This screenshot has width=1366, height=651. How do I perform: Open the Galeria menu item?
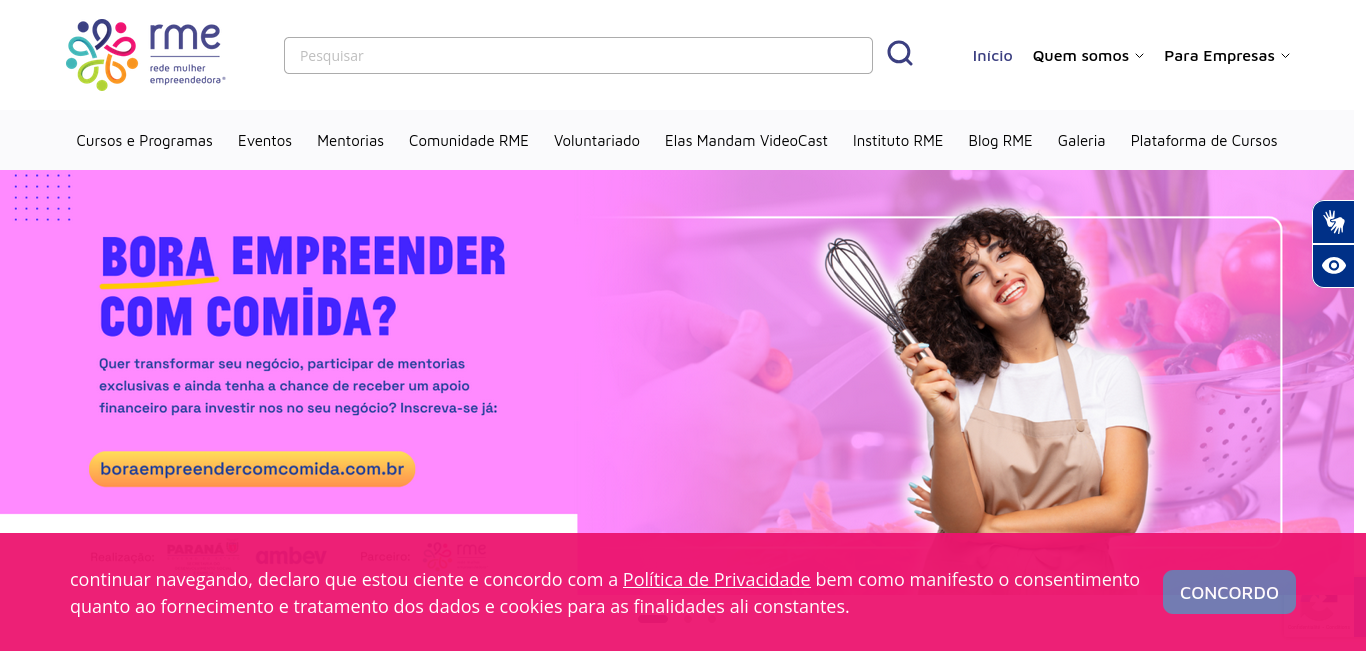pyautogui.click(x=1082, y=141)
